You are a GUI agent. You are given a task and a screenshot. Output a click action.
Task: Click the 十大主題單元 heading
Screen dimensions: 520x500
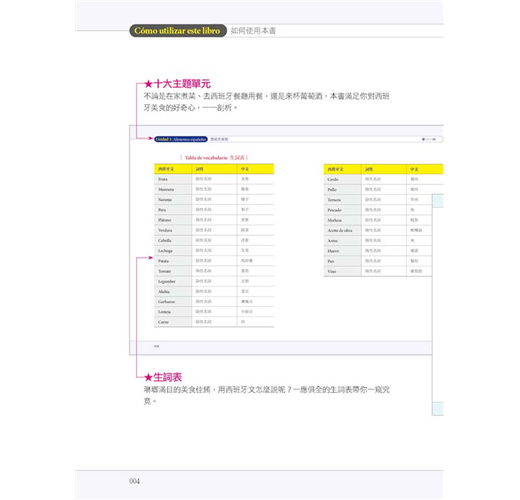[182, 84]
